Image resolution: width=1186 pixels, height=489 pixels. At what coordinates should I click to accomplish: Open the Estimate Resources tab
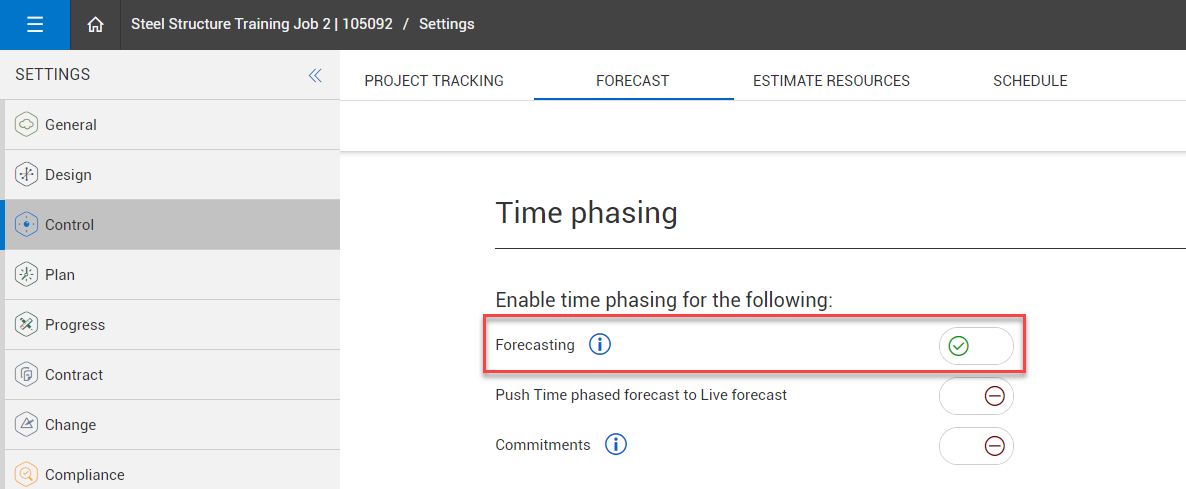(x=831, y=81)
